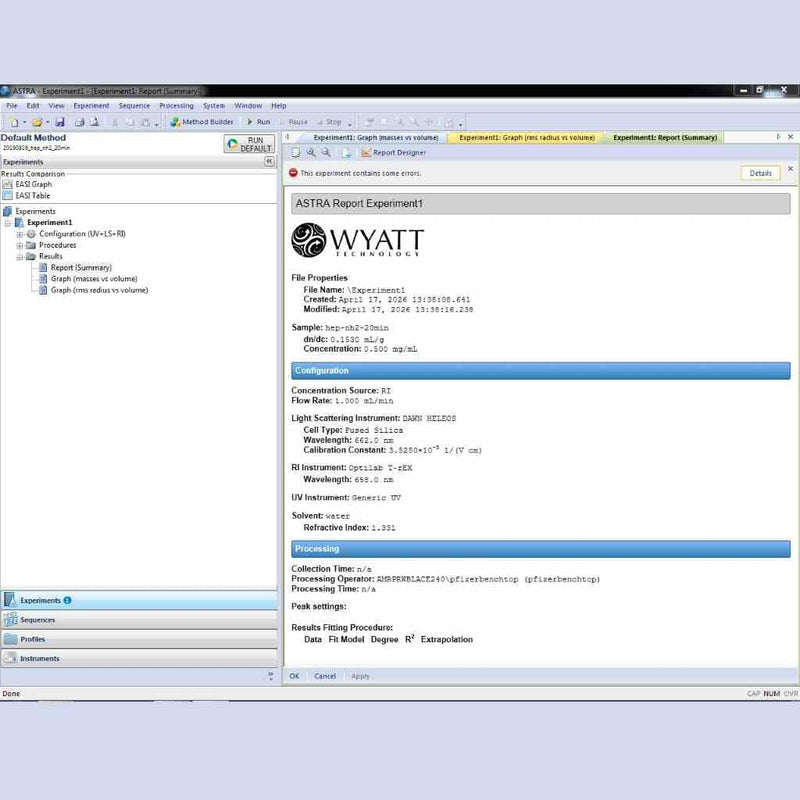Image resolution: width=800 pixels, height=800 pixels.
Task: Click the Cut scissors icon
Action: 115,122
